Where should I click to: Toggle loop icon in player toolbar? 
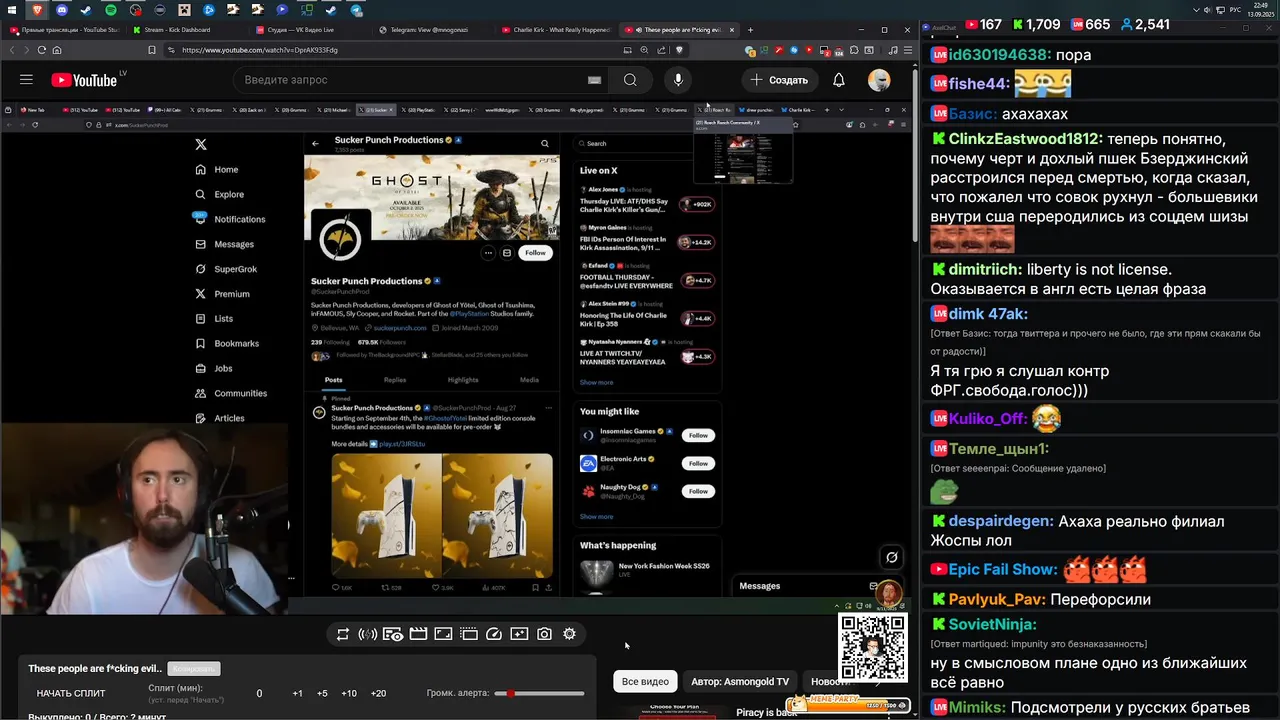(342, 634)
